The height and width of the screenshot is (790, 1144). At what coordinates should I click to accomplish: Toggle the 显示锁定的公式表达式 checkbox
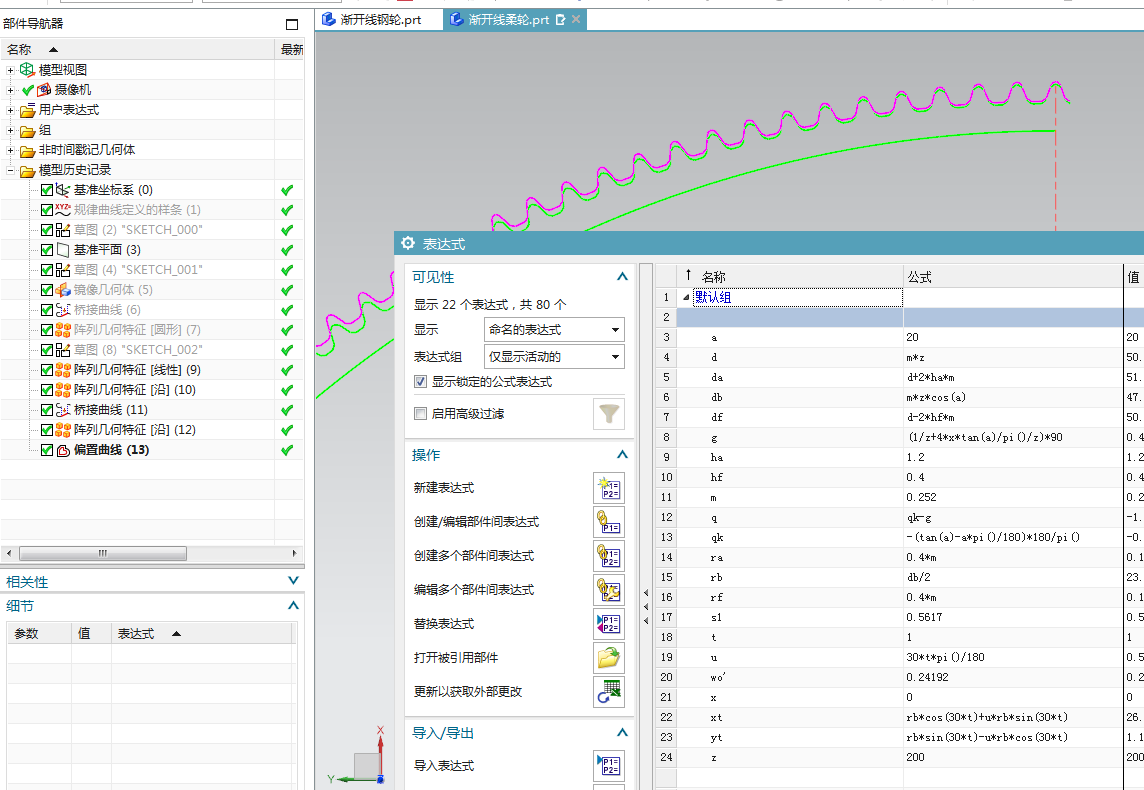pos(420,382)
